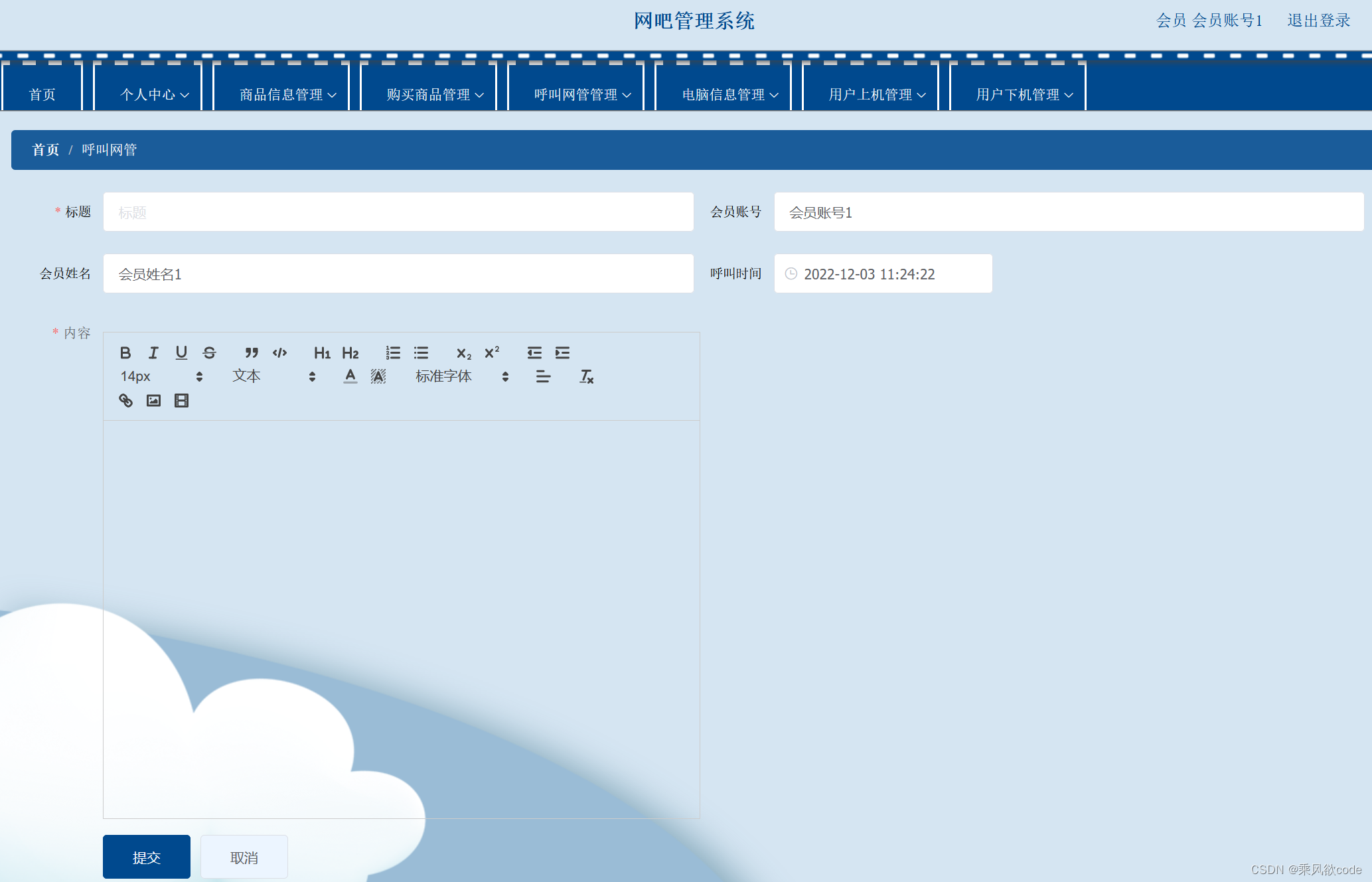The height and width of the screenshot is (882, 1372).
Task: Open the 电脑信息管理 menu
Action: [x=729, y=95]
